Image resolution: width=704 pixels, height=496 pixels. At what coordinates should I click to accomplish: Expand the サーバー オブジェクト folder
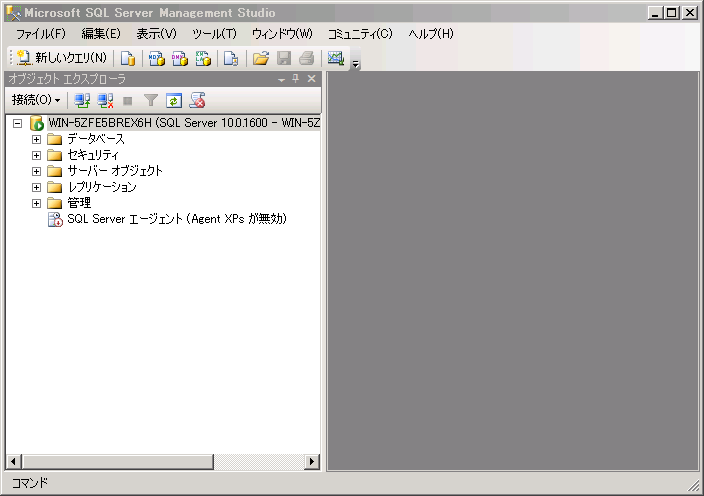(36, 171)
